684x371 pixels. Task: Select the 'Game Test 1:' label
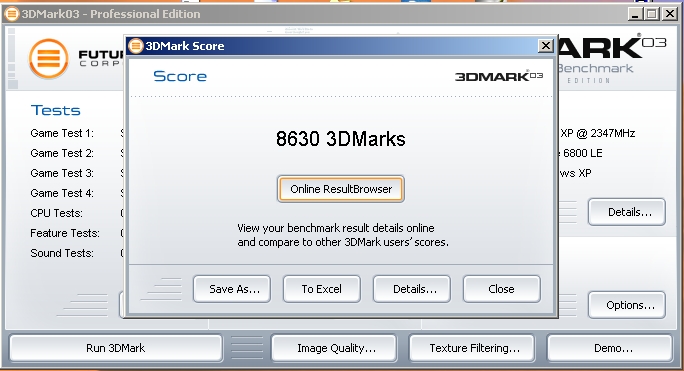62,133
